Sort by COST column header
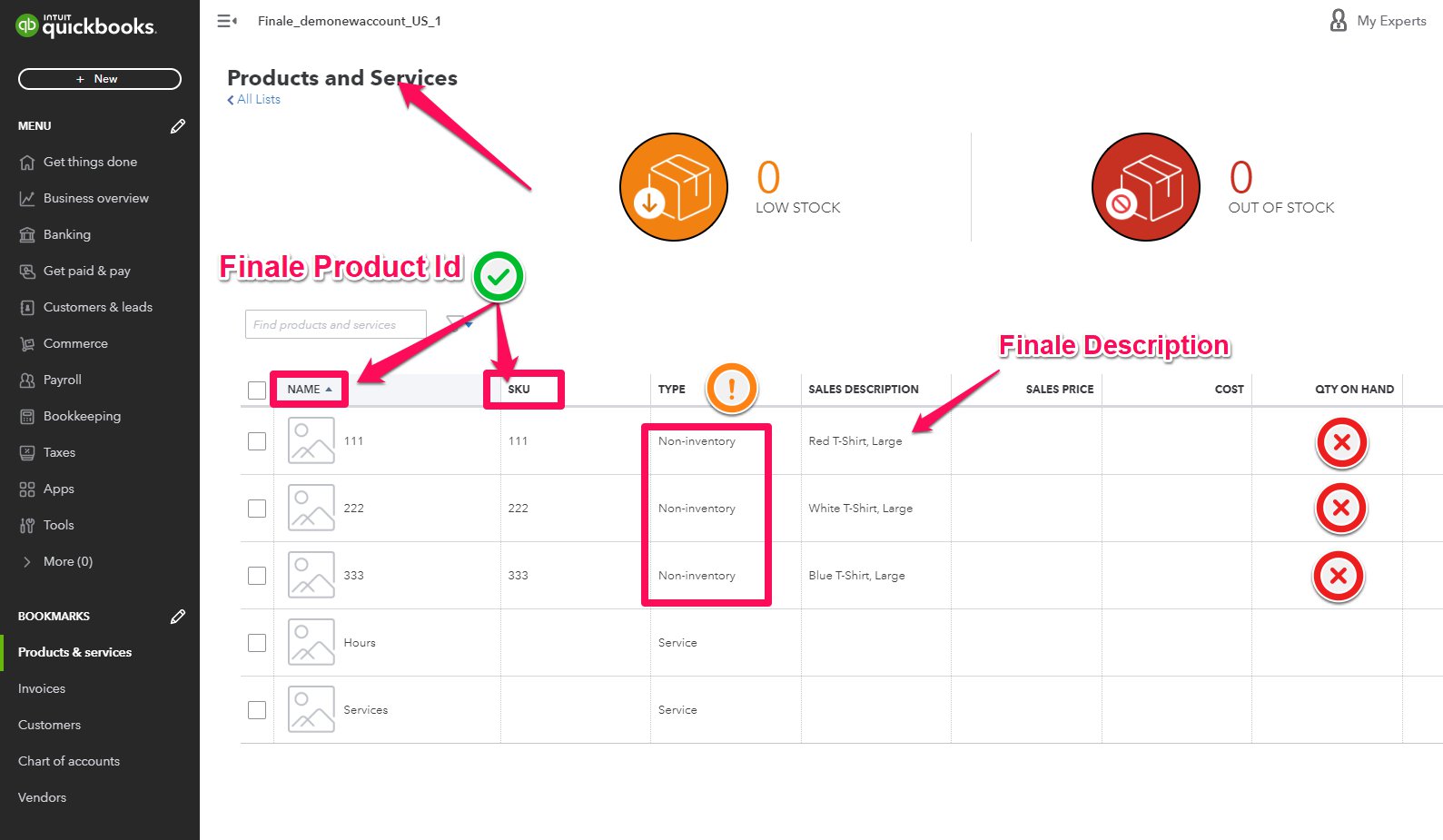 click(1230, 390)
